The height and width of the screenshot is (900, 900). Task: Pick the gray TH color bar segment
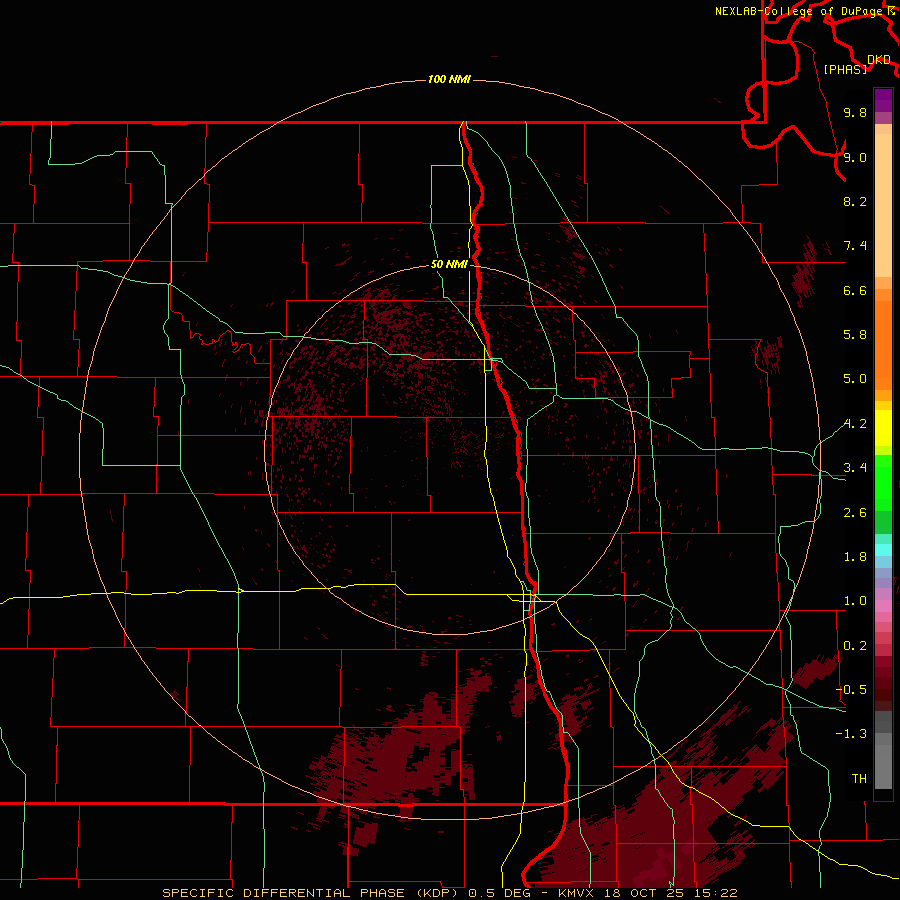(x=883, y=766)
